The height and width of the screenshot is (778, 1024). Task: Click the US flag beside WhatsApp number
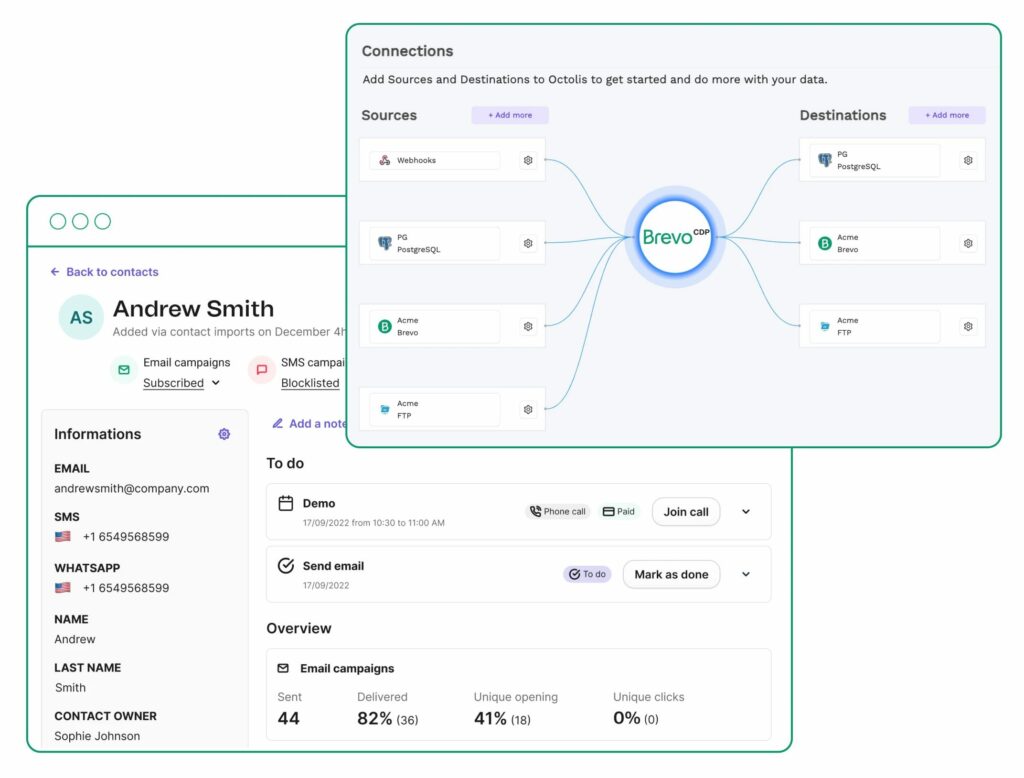point(63,587)
